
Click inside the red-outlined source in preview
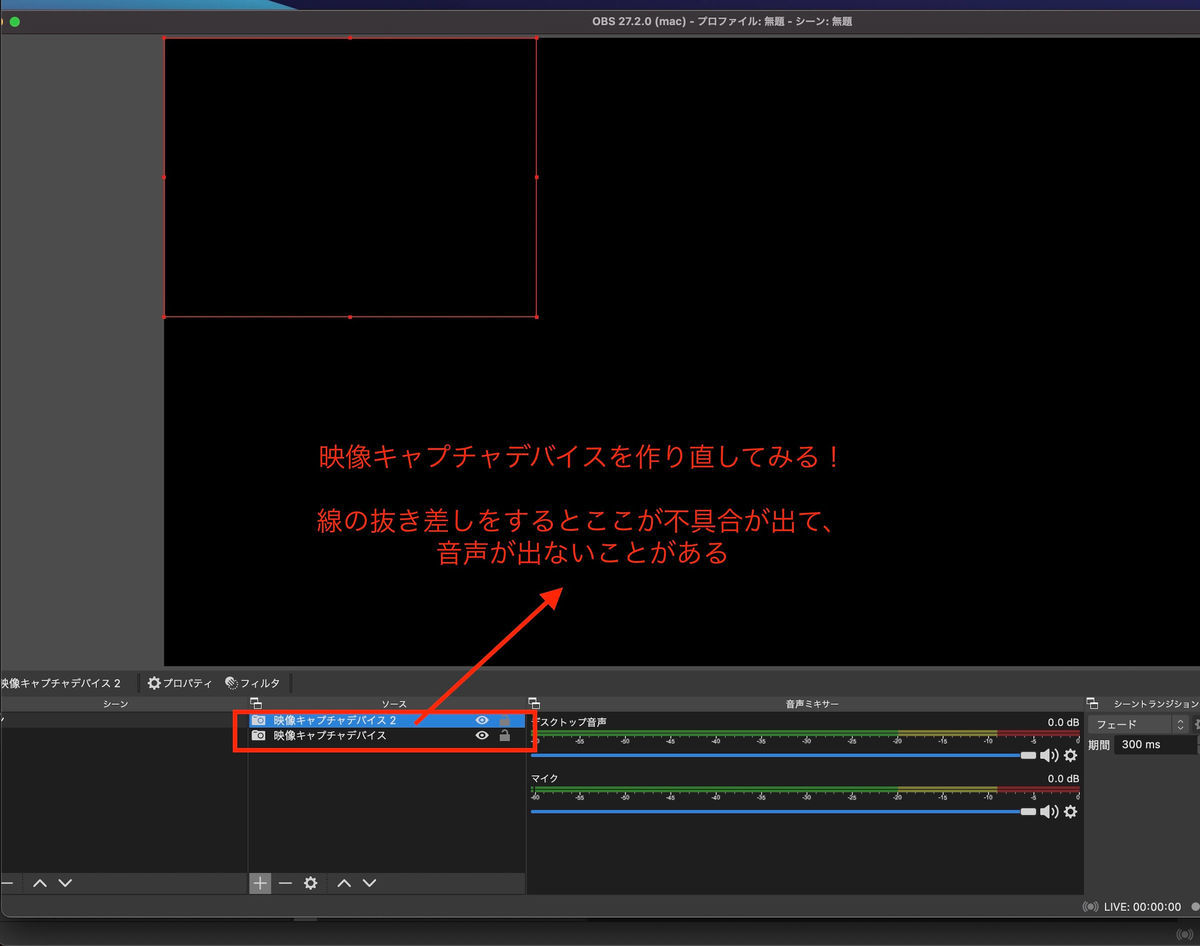point(350,177)
